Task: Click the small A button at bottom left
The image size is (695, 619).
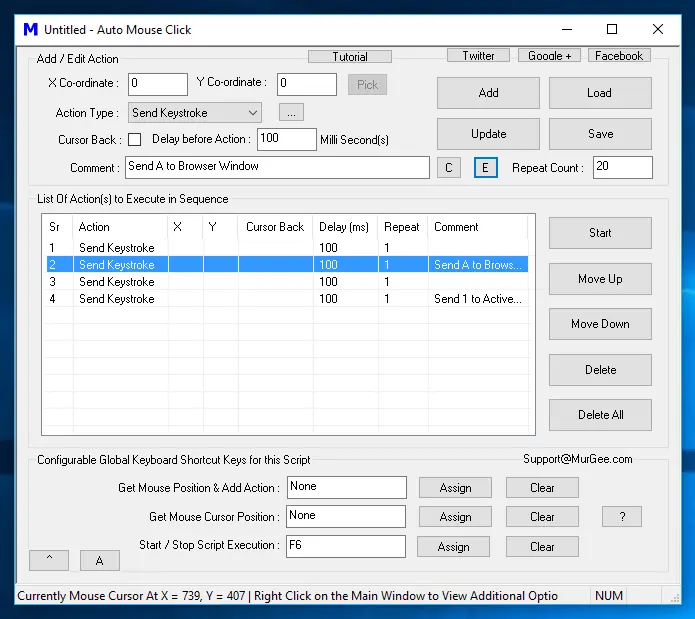Action: tap(99, 560)
